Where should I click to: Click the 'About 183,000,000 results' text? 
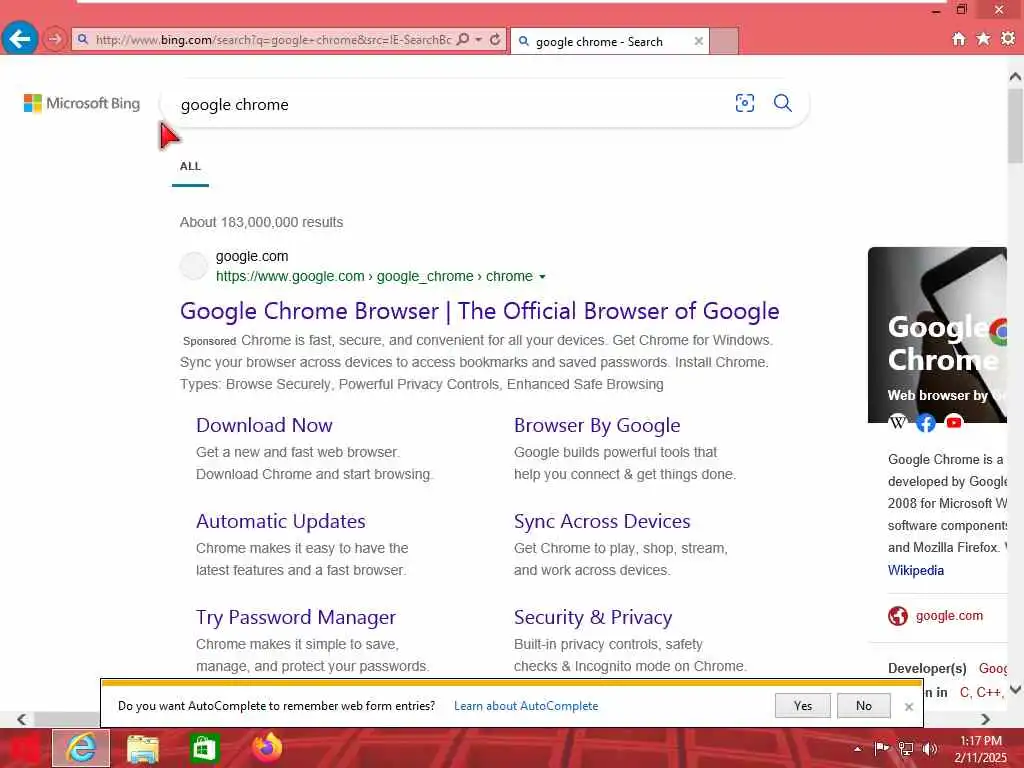coord(261,222)
